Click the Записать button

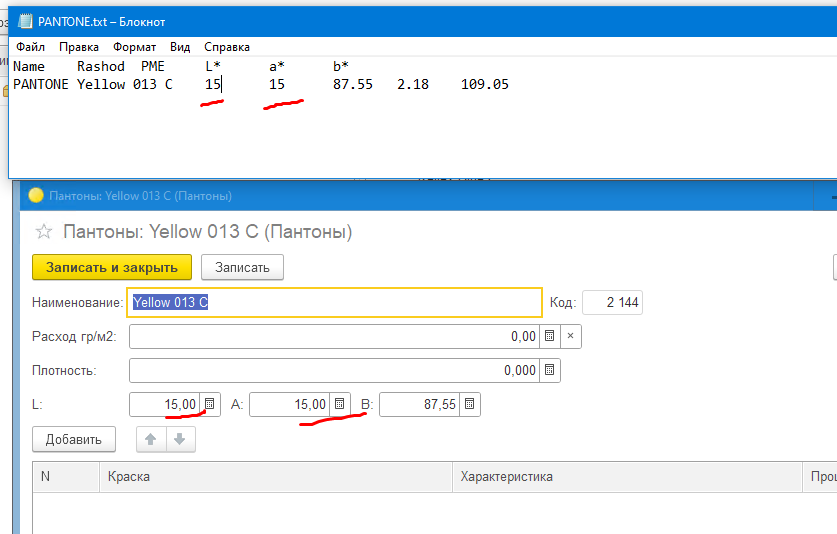point(242,267)
